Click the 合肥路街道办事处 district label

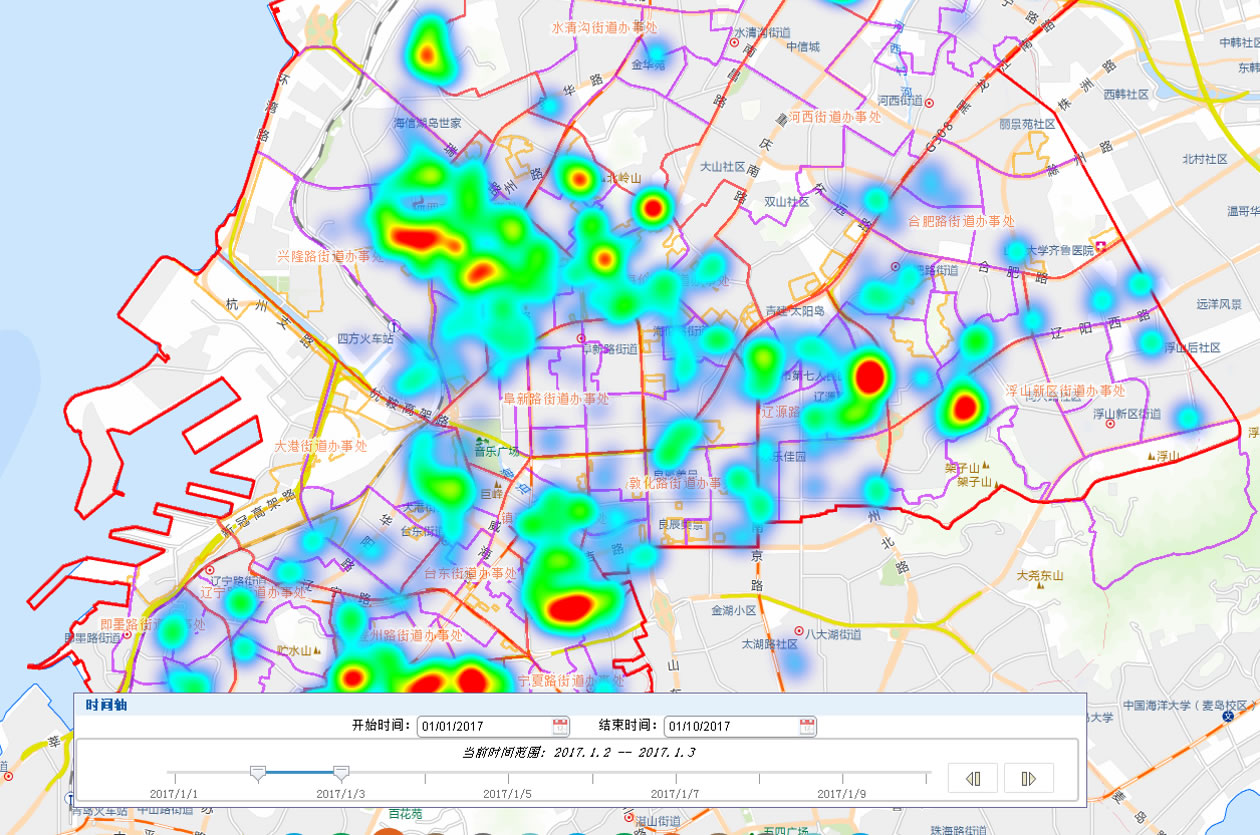[960, 221]
